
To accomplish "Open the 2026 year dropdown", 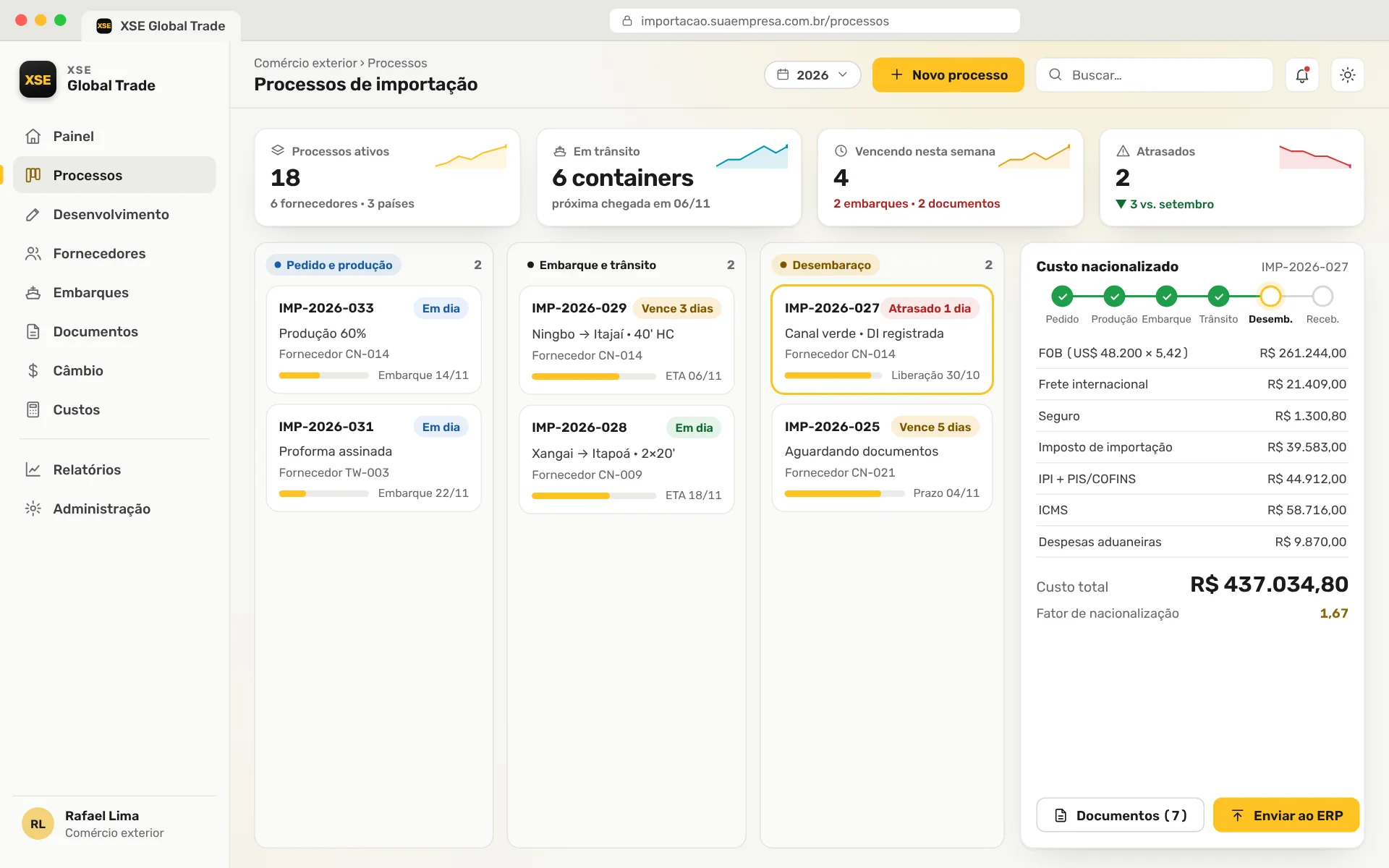I will coord(812,75).
